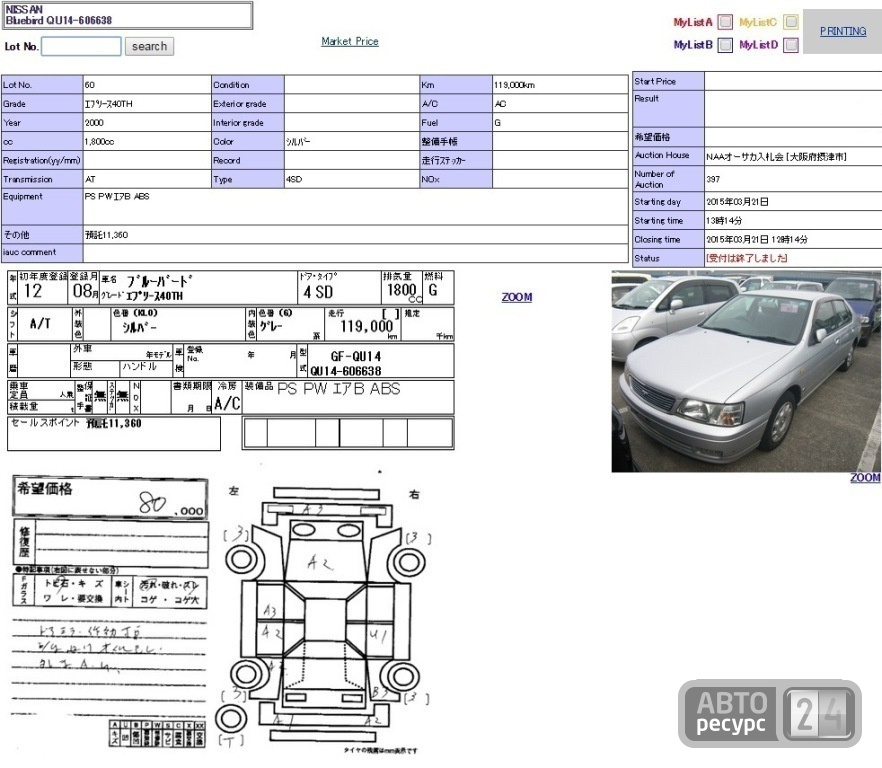This screenshot has height=768, width=882.
Task: Click the 希望価格 80,000 price box on sheet
Action: (110, 497)
